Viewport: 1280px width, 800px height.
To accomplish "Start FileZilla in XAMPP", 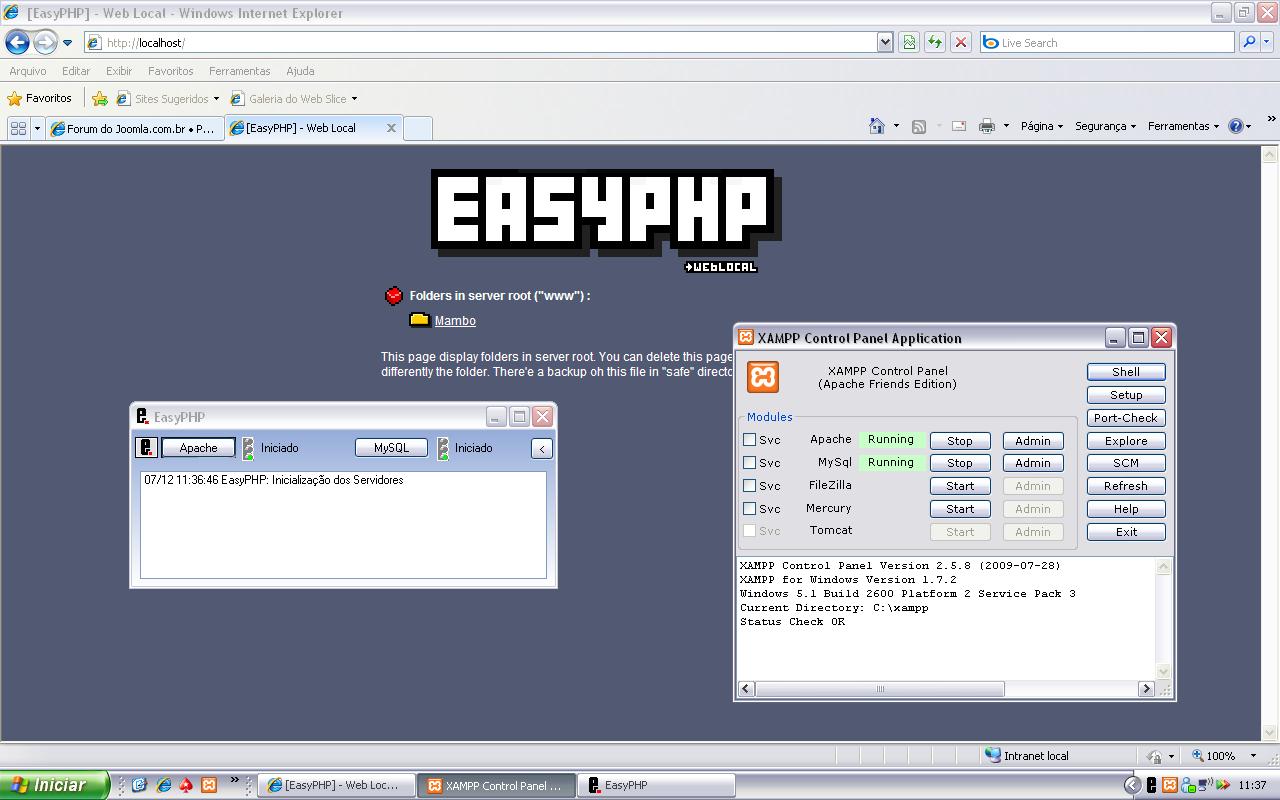I will (x=960, y=486).
